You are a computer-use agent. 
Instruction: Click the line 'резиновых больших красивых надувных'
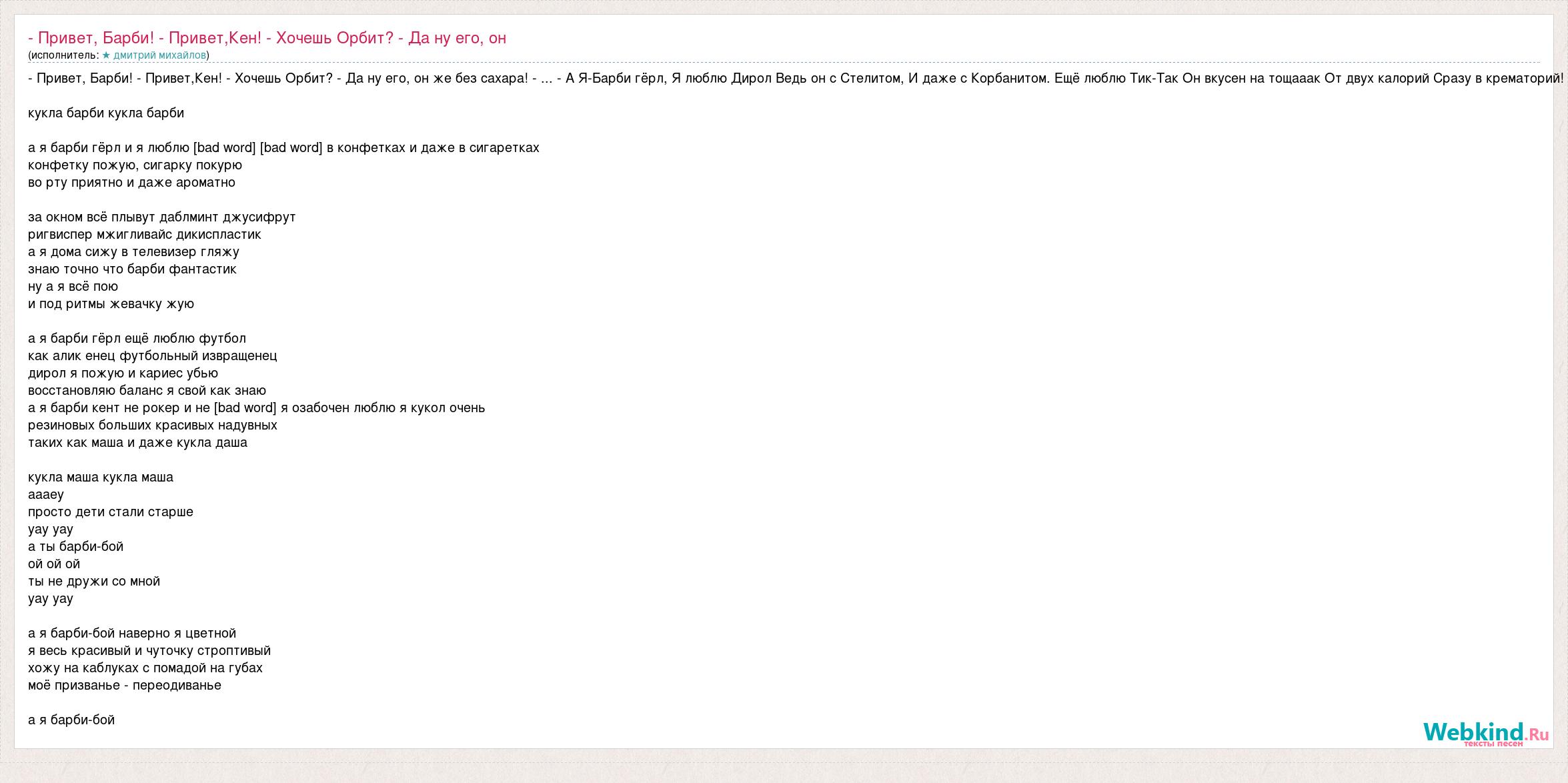point(153,425)
